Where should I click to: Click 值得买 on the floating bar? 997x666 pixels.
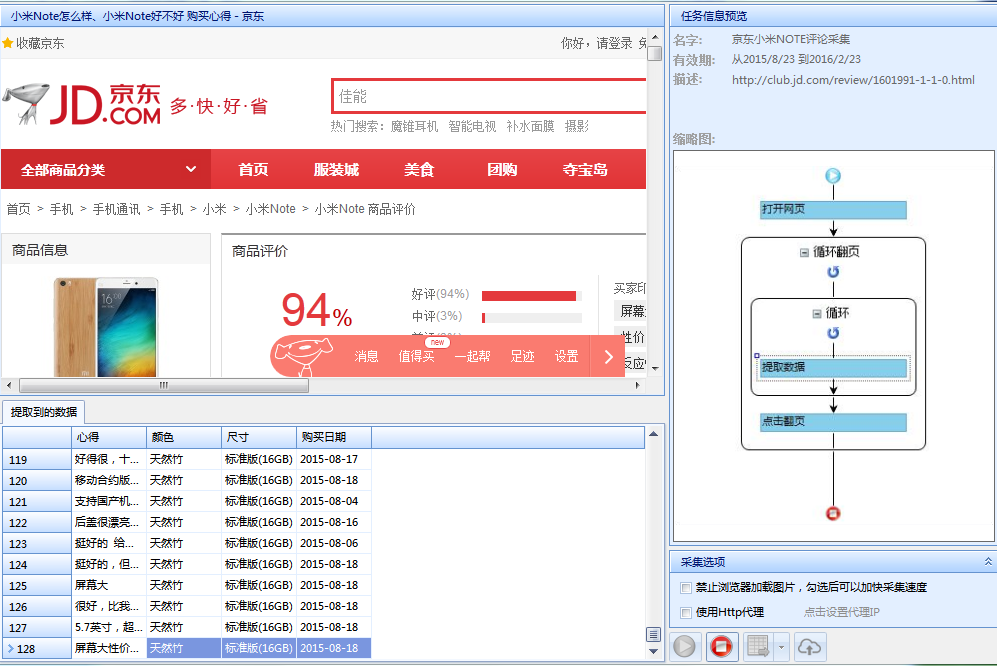(x=416, y=356)
